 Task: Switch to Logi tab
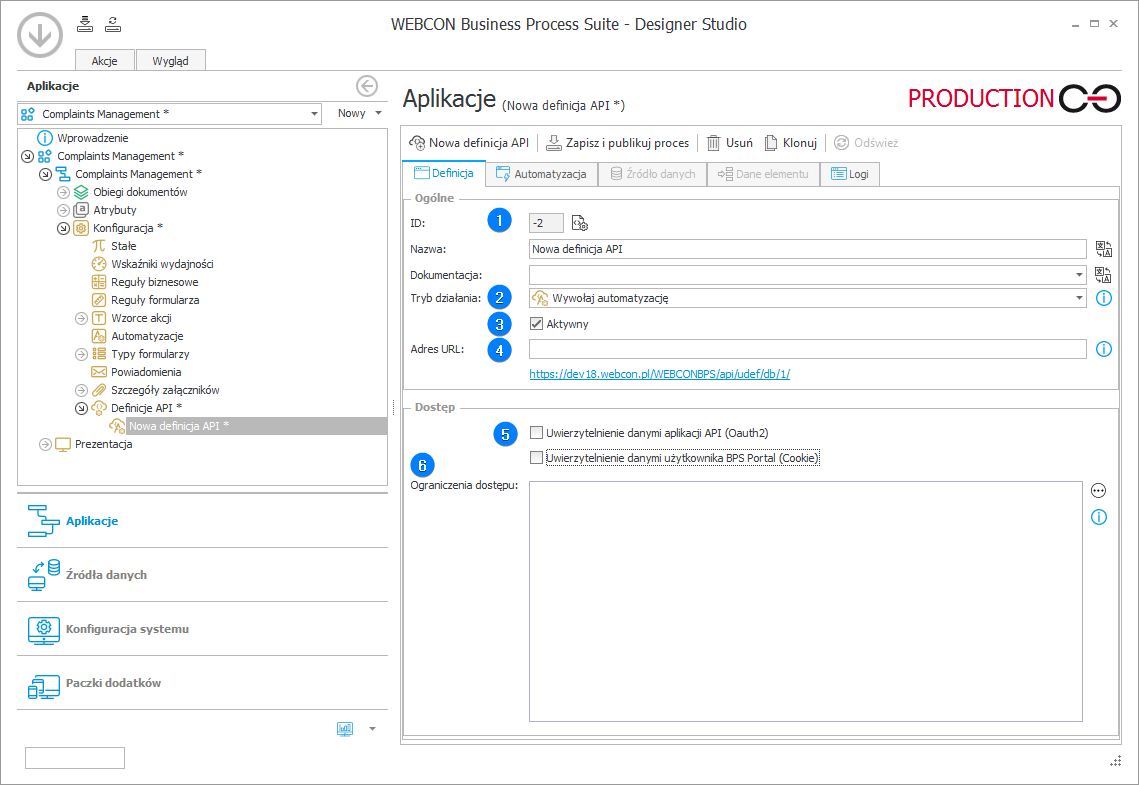(850, 174)
